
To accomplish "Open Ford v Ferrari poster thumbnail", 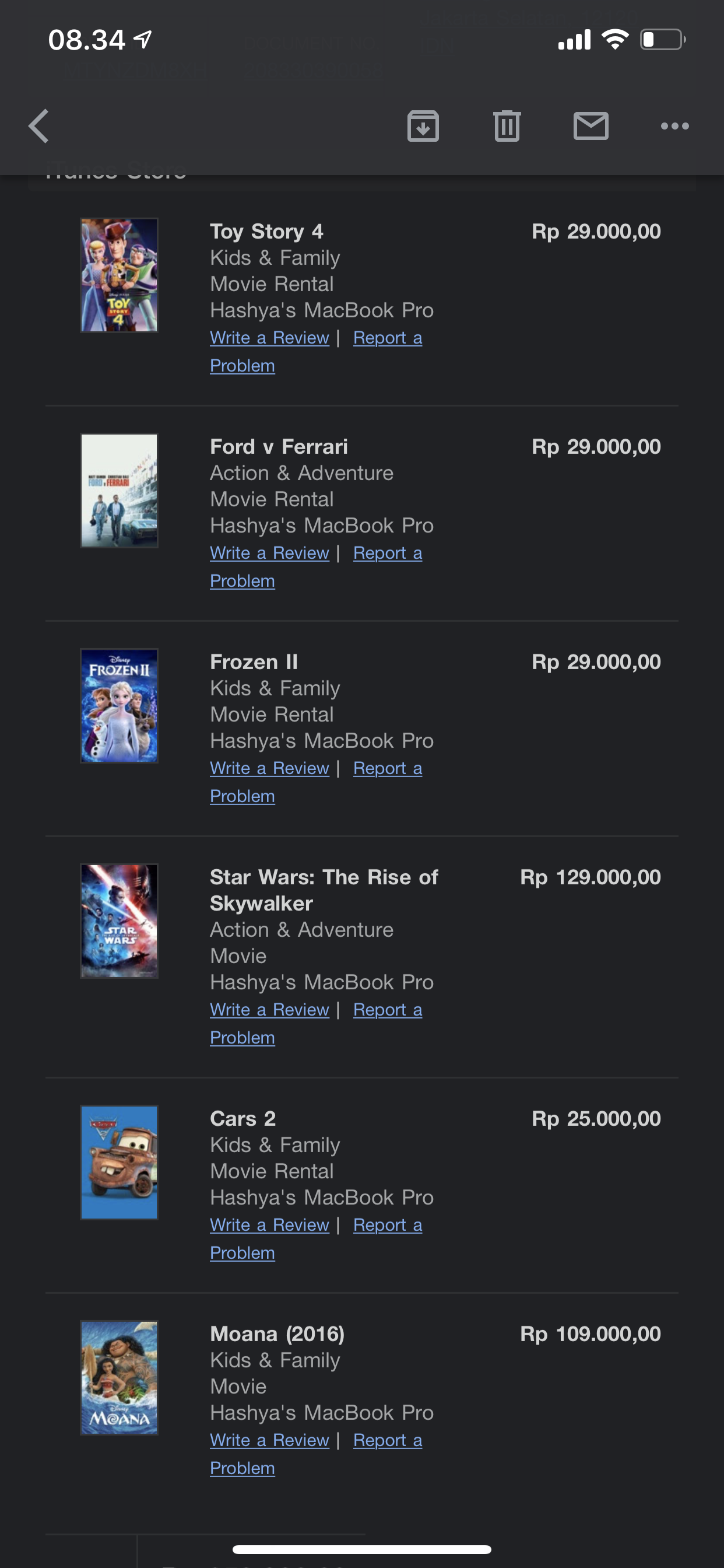I will coord(120,491).
